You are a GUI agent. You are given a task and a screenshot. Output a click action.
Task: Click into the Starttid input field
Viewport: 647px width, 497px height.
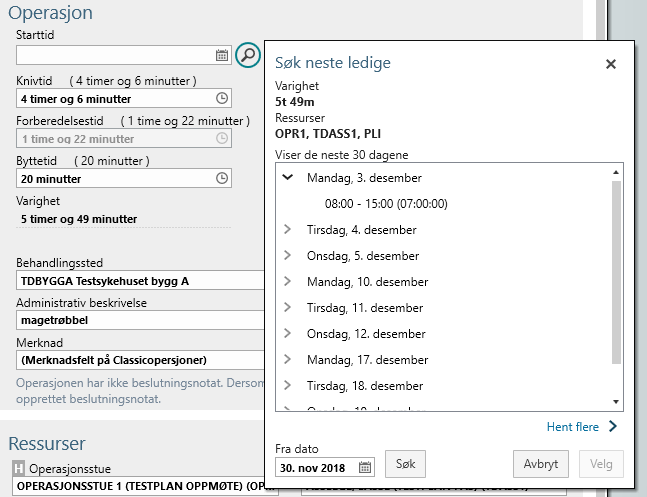click(x=115, y=55)
